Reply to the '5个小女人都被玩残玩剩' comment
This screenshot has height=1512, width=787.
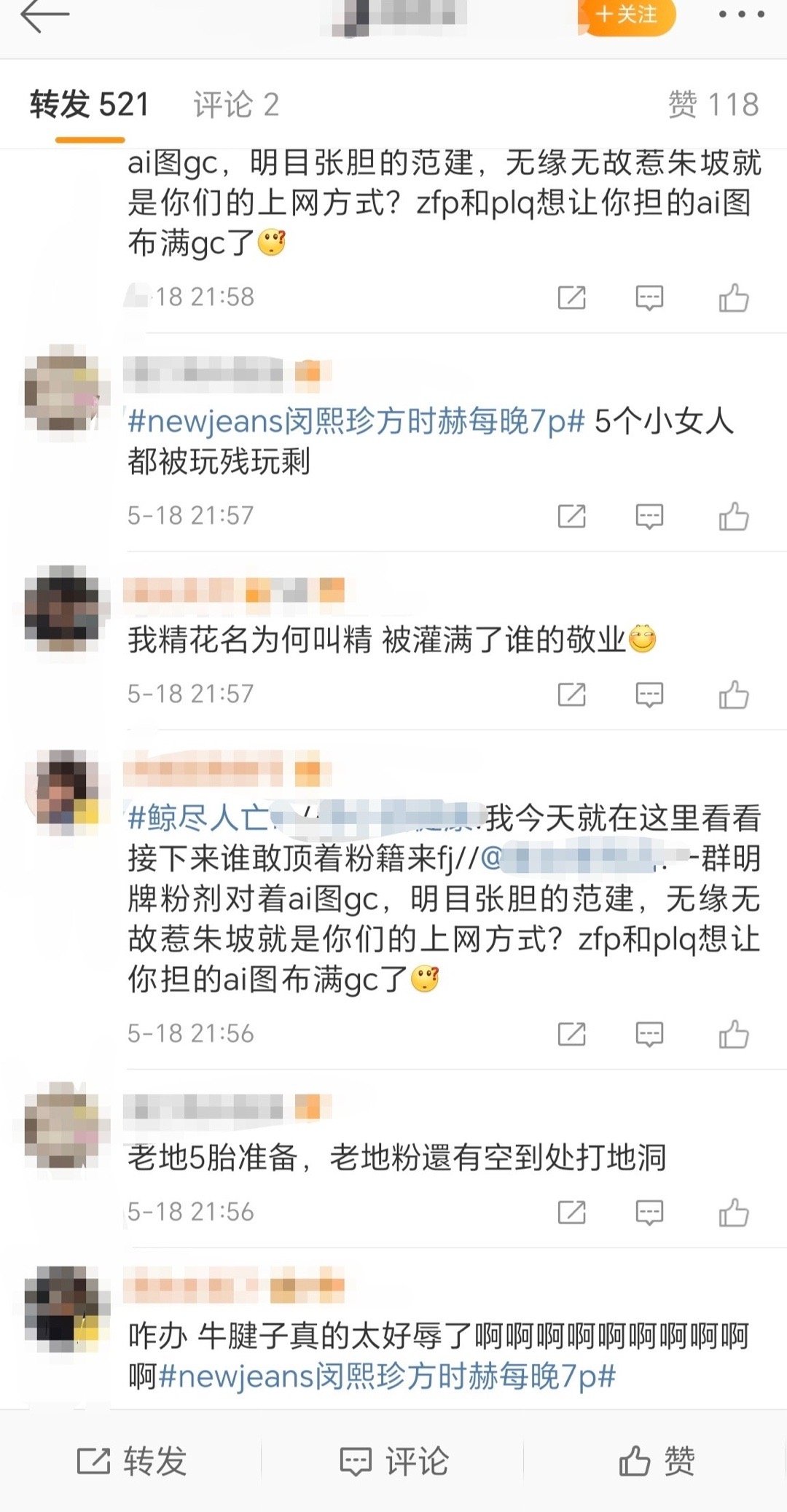pyautogui.click(x=649, y=516)
